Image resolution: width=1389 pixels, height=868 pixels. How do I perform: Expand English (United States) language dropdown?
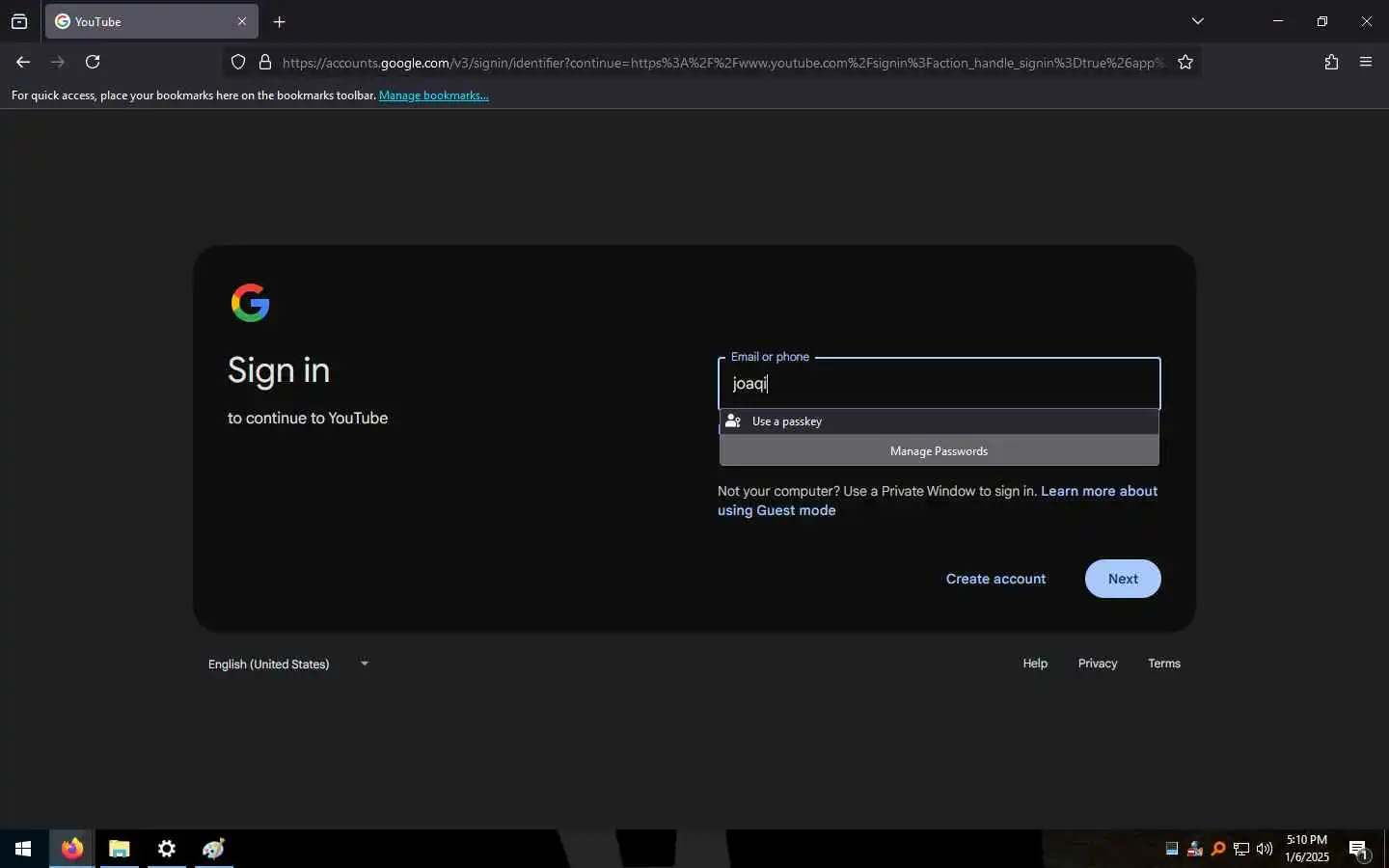pos(288,664)
